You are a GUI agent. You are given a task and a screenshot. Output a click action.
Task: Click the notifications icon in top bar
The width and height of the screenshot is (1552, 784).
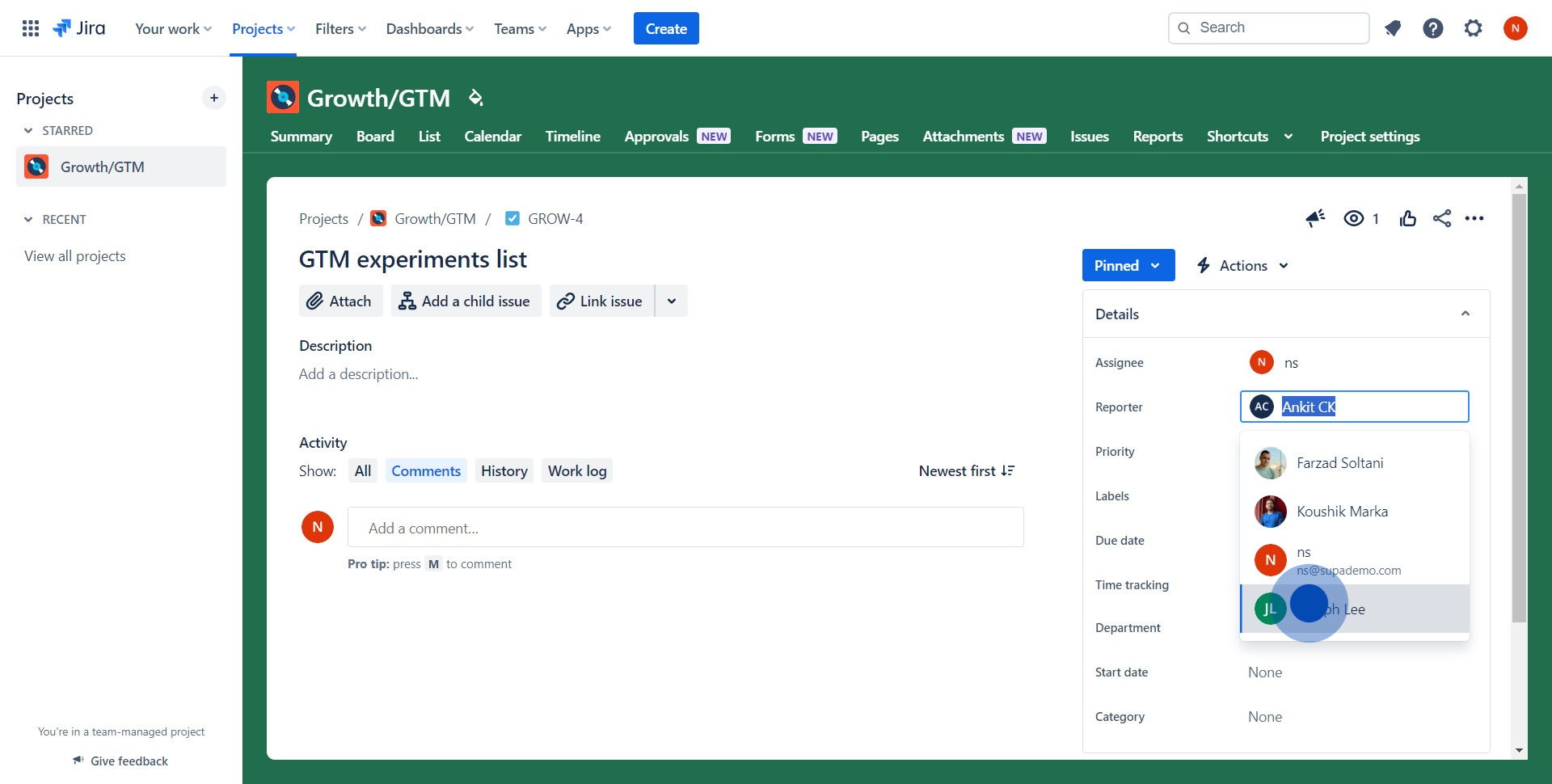(1393, 28)
